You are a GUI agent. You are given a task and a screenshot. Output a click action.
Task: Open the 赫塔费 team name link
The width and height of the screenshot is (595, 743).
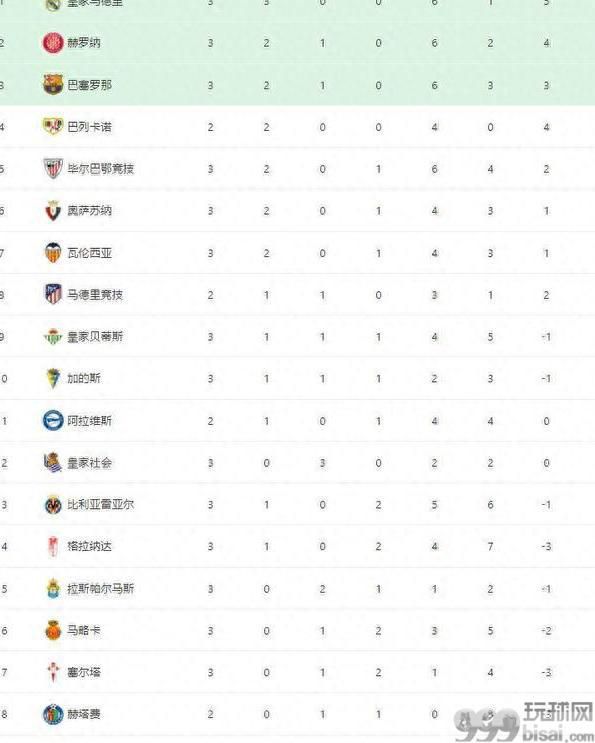point(84,714)
